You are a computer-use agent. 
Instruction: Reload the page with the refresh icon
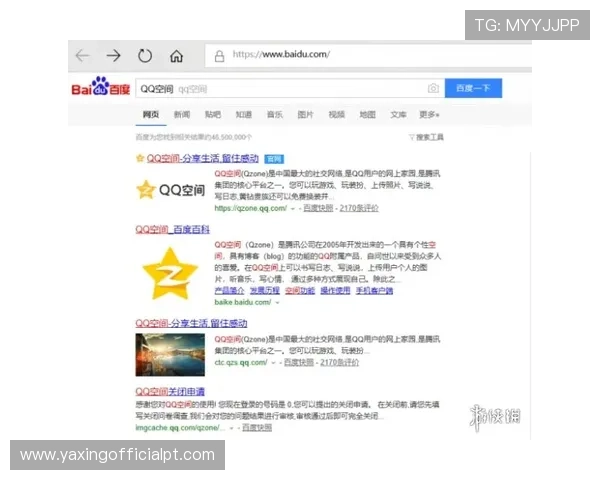pos(145,56)
